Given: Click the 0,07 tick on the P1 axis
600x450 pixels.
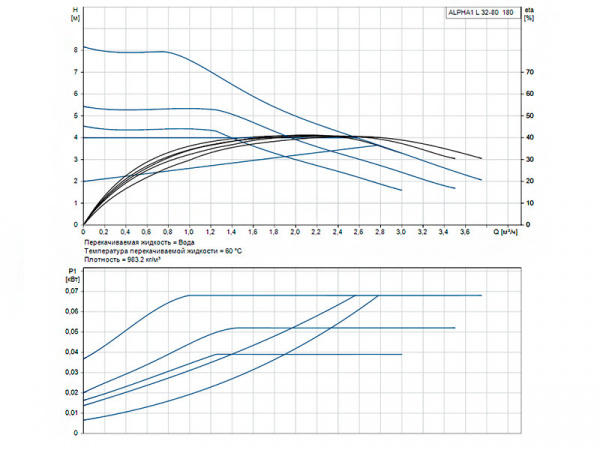Looking at the screenshot, I should click(72, 291).
